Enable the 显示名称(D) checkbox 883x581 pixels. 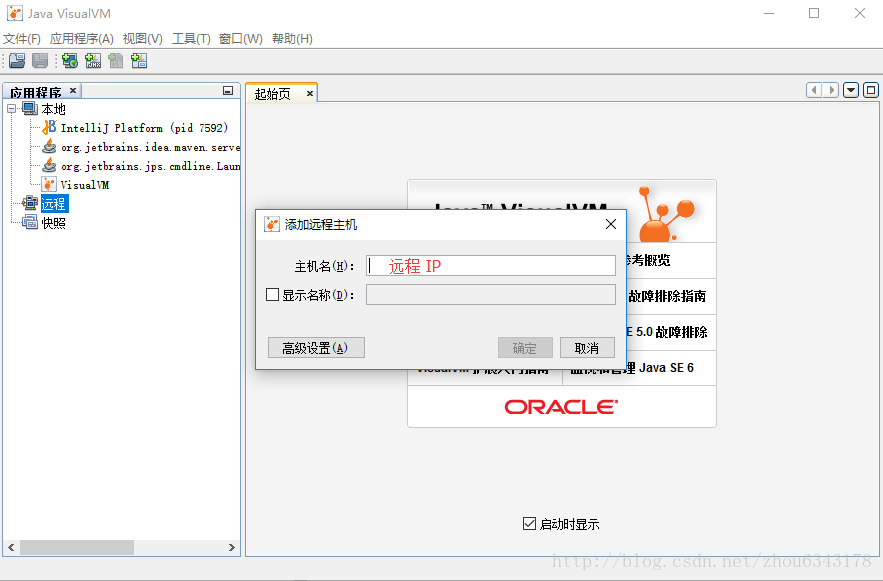pyautogui.click(x=273, y=294)
